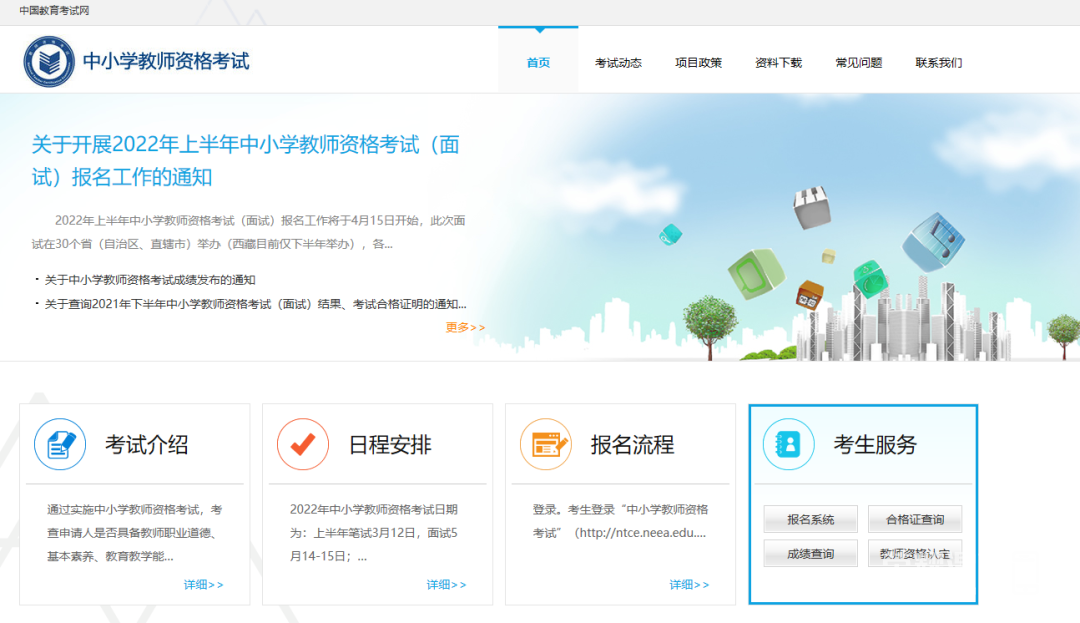Click the 成绩查询 button
Image resolution: width=1080 pixels, height=623 pixels.
pos(811,553)
